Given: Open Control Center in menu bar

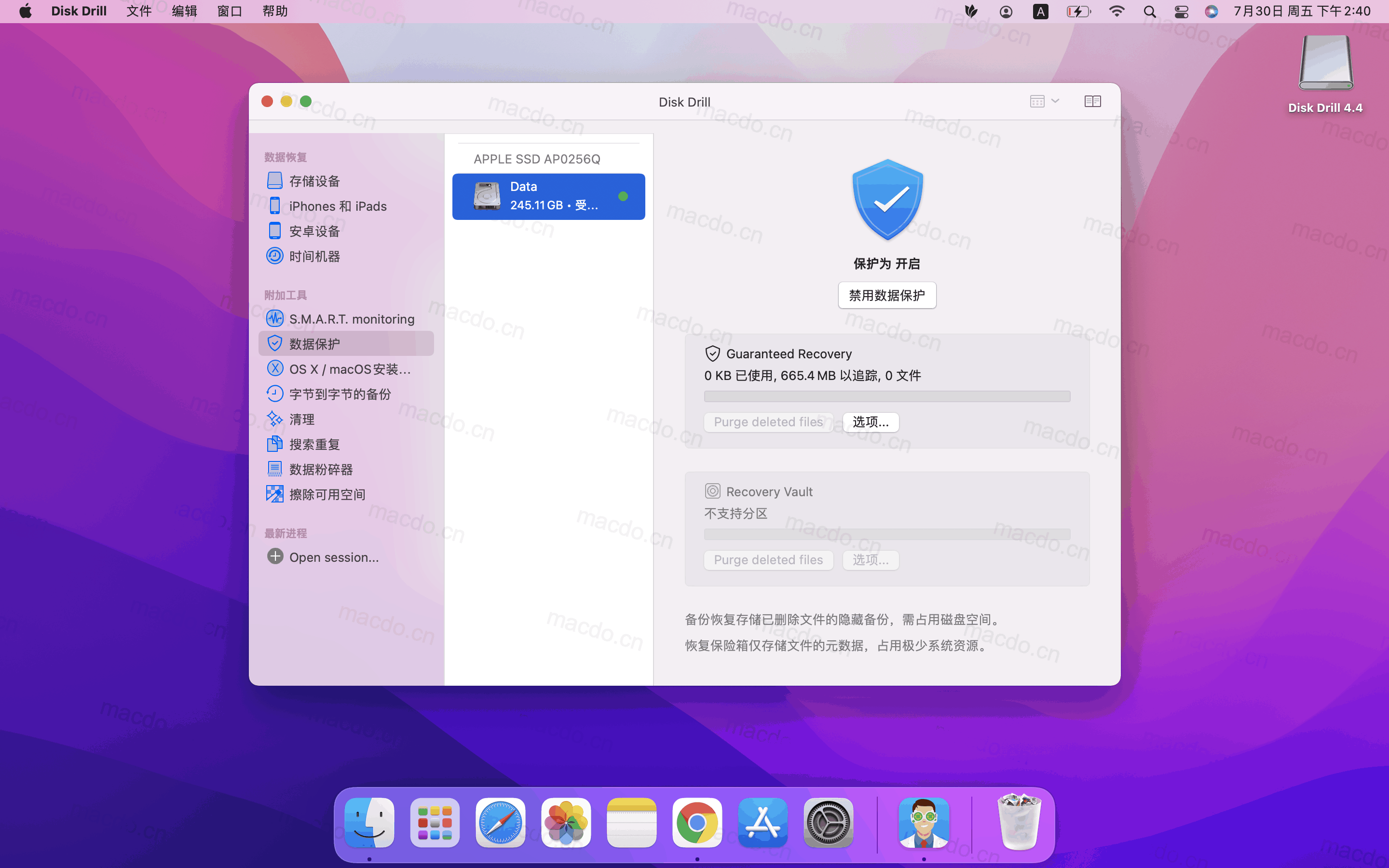Looking at the screenshot, I should [x=1181, y=12].
